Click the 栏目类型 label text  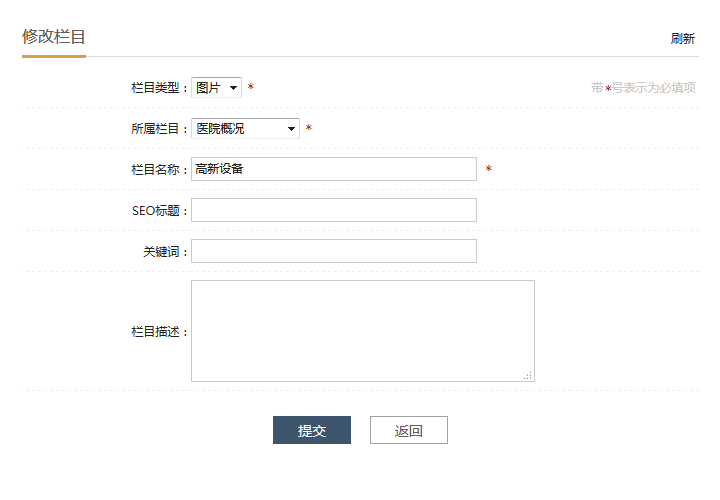pyautogui.click(x=158, y=88)
